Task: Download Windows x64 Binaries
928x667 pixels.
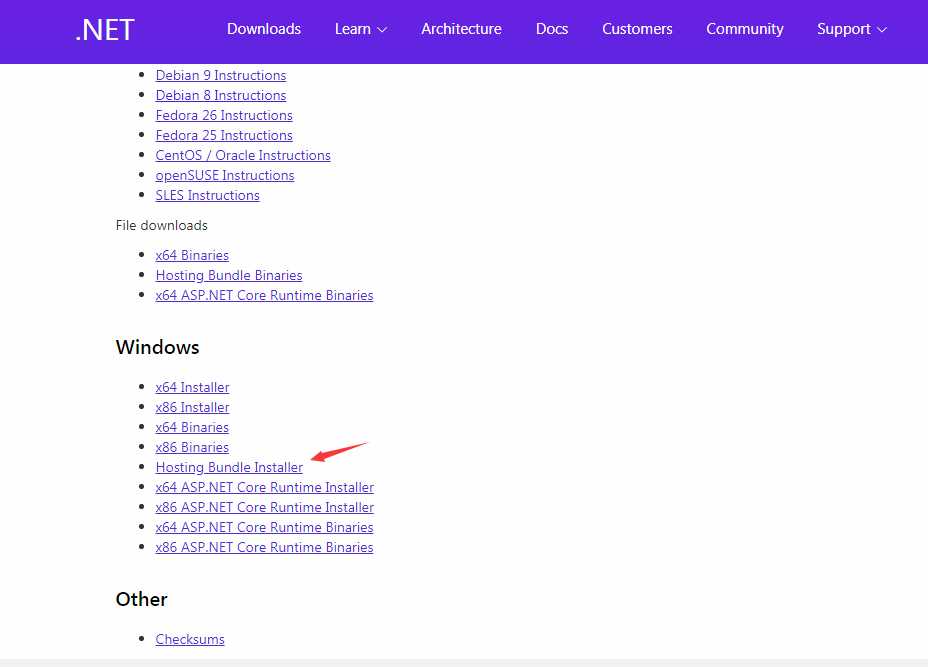Action: point(192,427)
